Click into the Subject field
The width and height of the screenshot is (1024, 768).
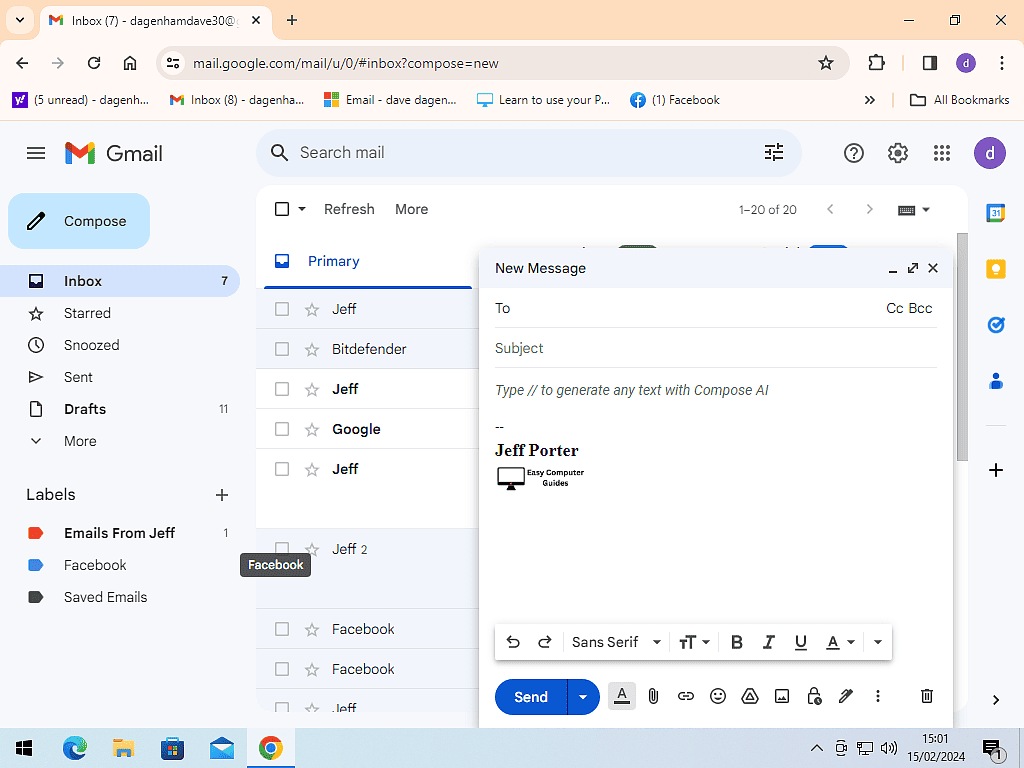[x=715, y=348]
